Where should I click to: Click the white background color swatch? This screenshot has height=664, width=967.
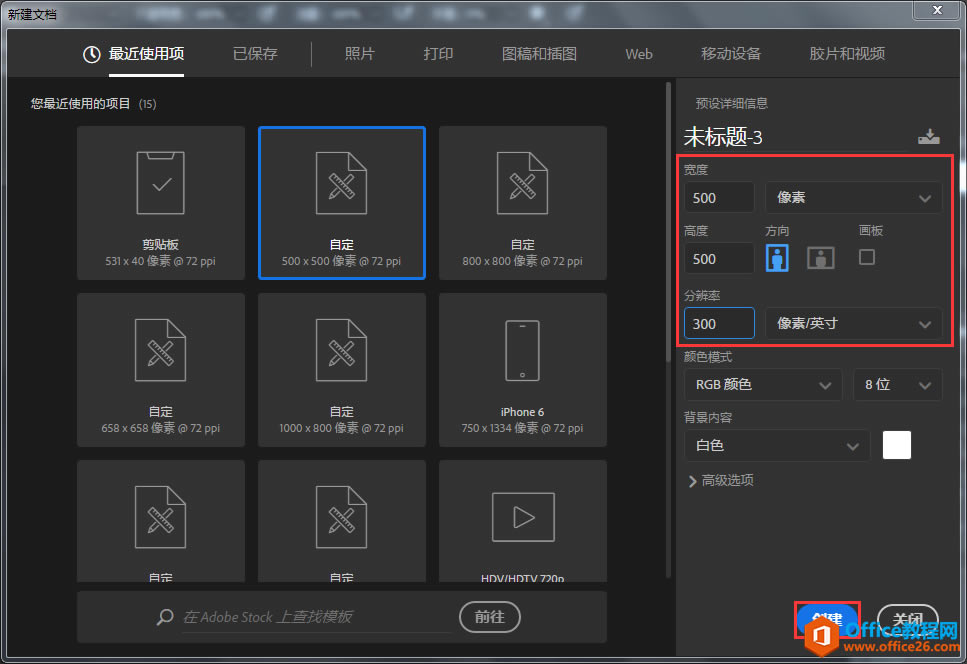click(897, 445)
